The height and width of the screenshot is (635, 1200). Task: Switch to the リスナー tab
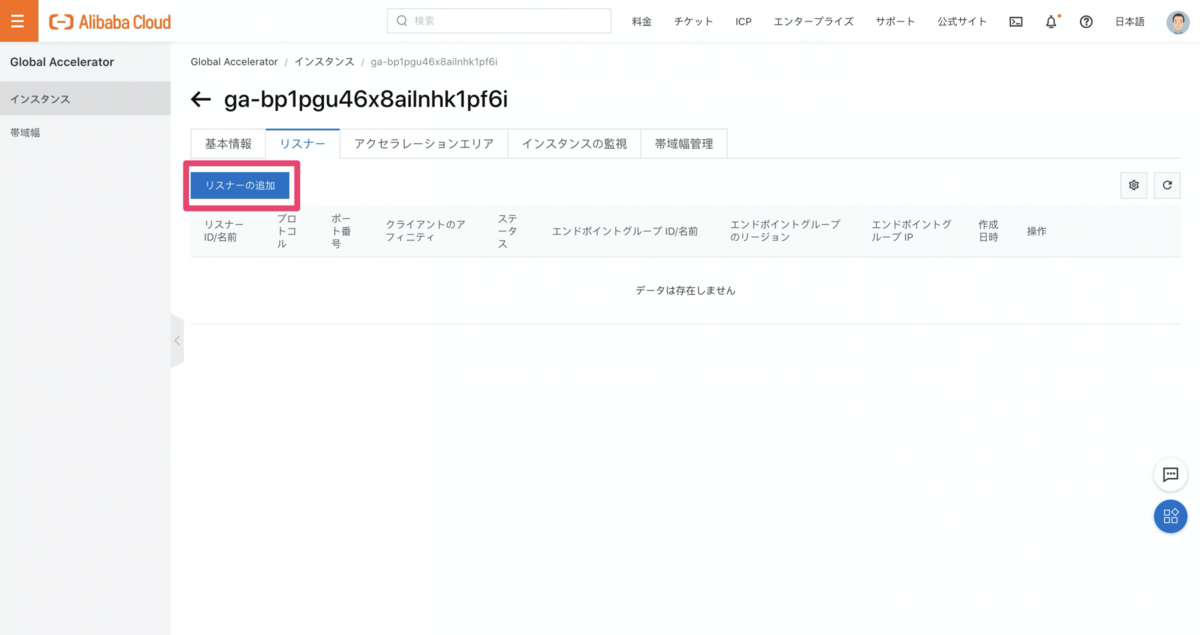click(303, 143)
